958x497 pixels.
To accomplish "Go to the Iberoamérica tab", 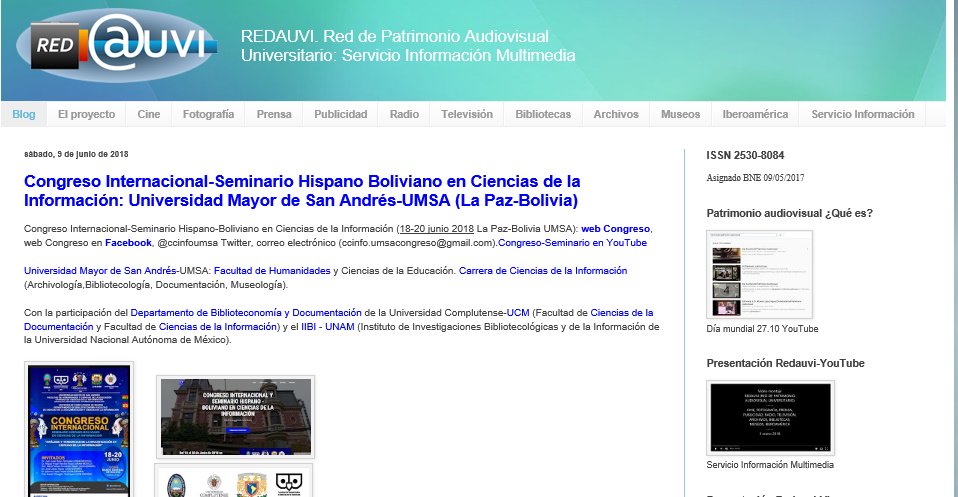I will tap(755, 114).
